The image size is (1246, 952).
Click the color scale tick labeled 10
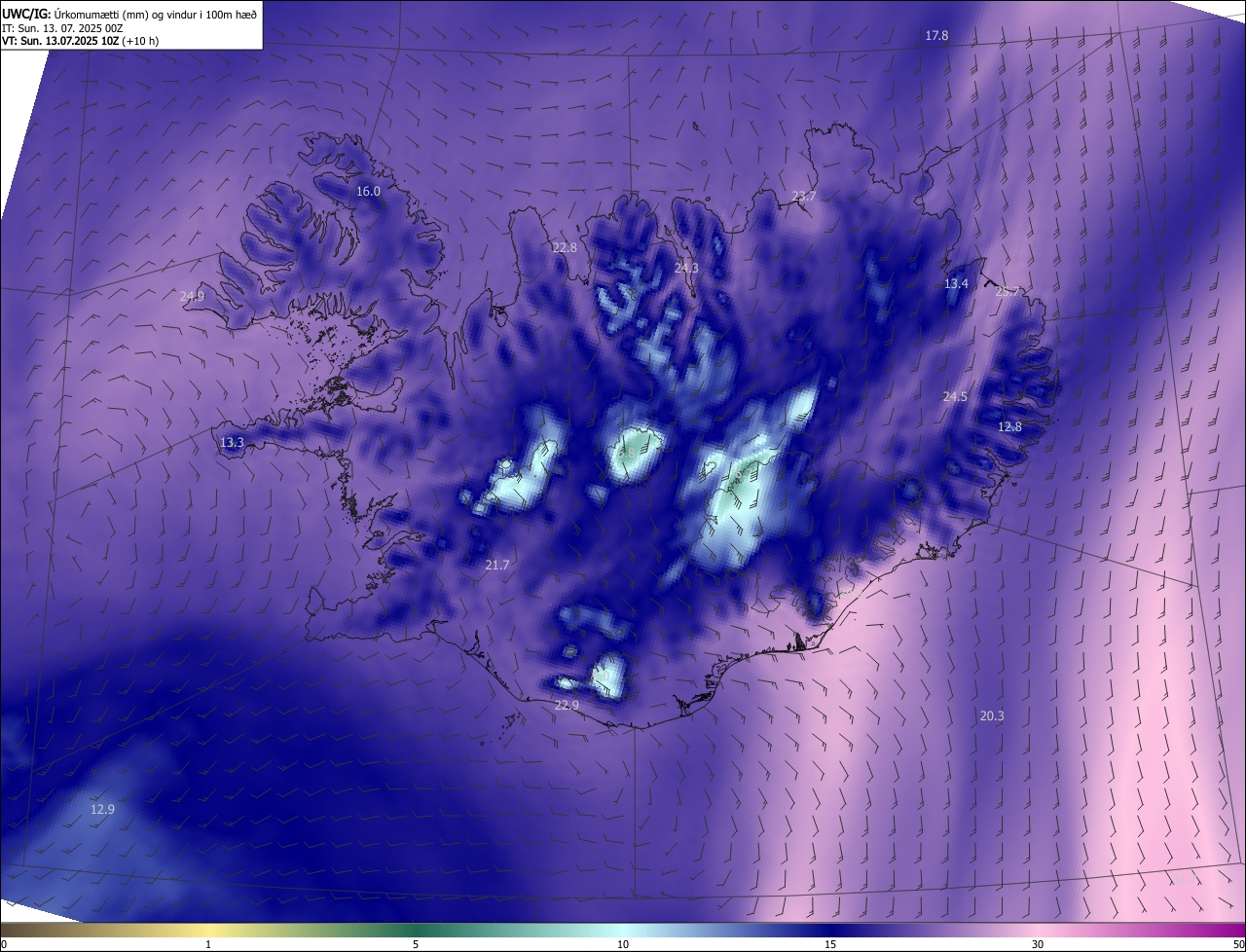pyautogui.click(x=623, y=944)
